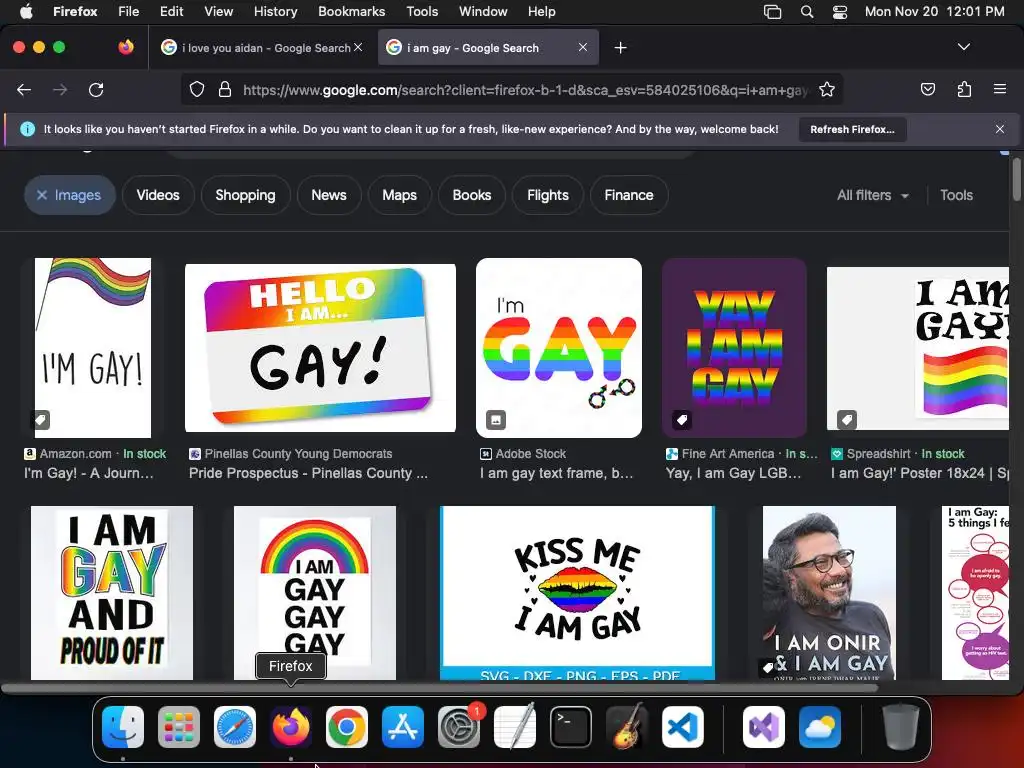
Task: Open the Window menu
Action: pyautogui.click(x=483, y=11)
